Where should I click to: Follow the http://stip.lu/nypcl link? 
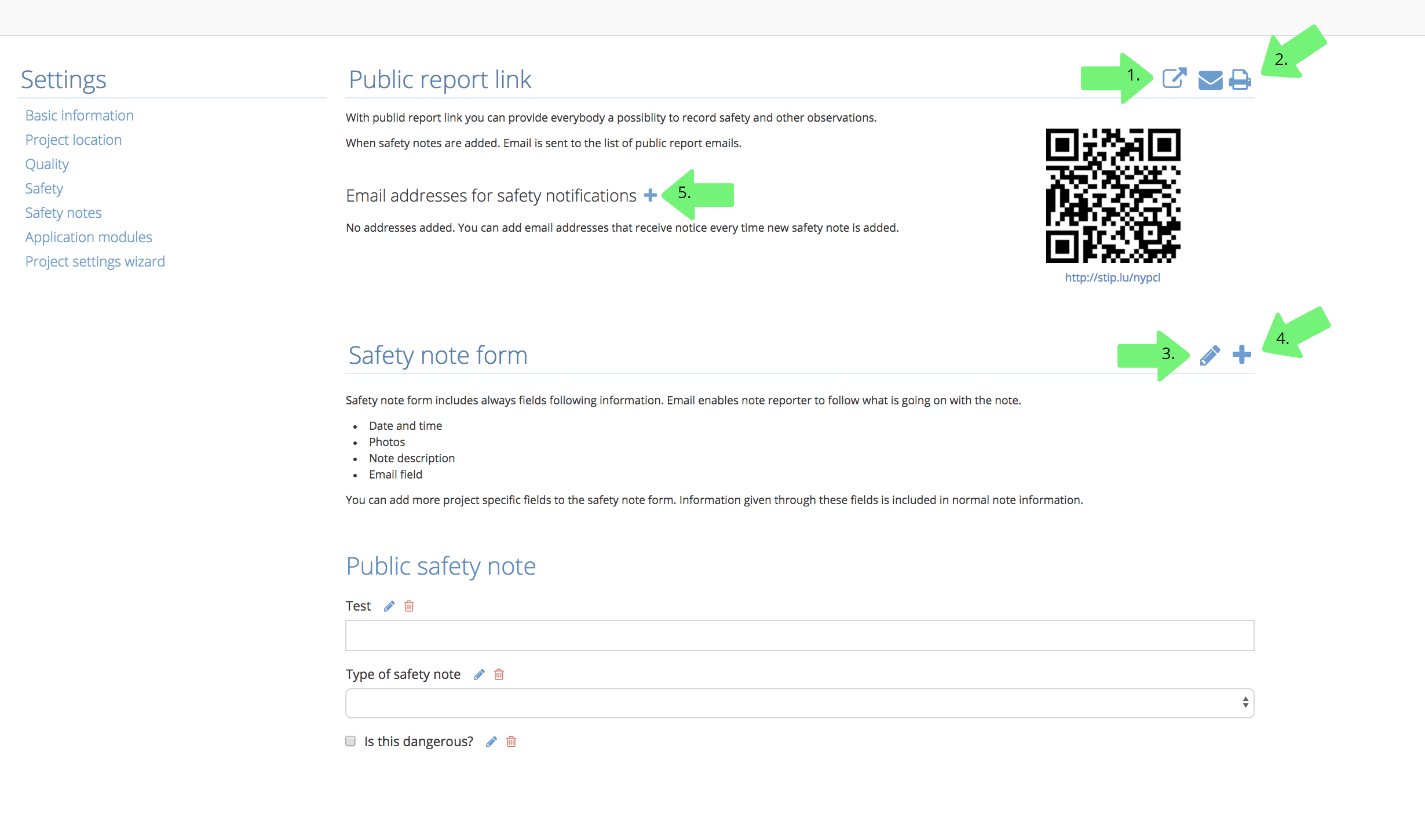(x=1113, y=277)
